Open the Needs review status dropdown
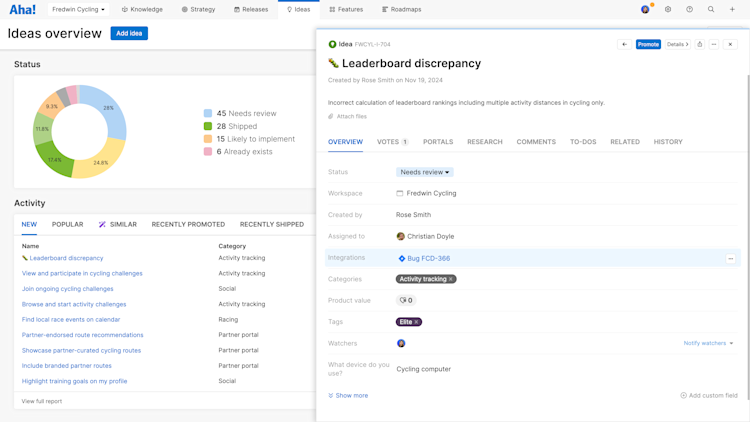The width and height of the screenshot is (750, 422). [425, 172]
